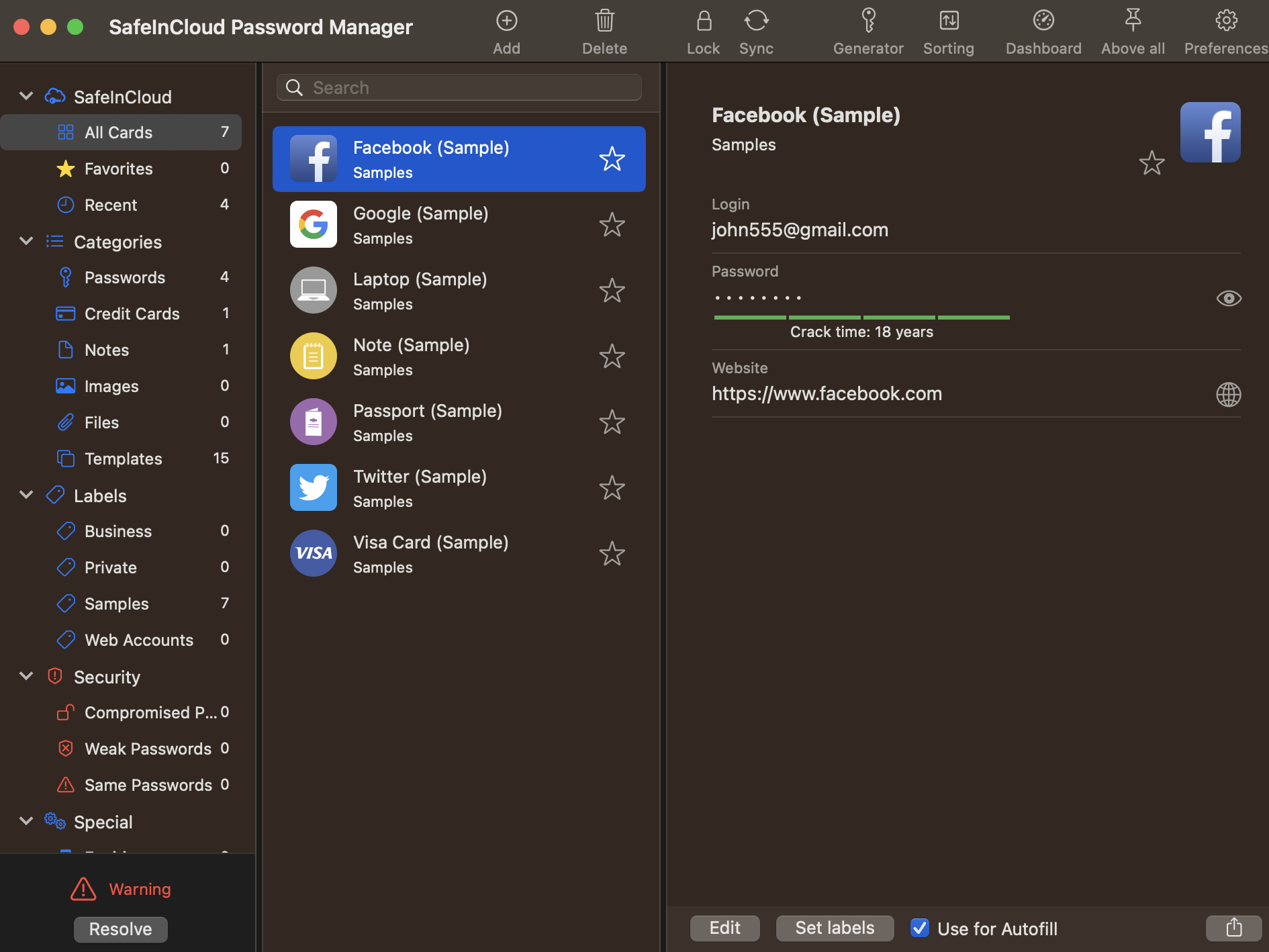Click the Edit button
Image resolution: width=1269 pixels, height=952 pixels.
724,928
